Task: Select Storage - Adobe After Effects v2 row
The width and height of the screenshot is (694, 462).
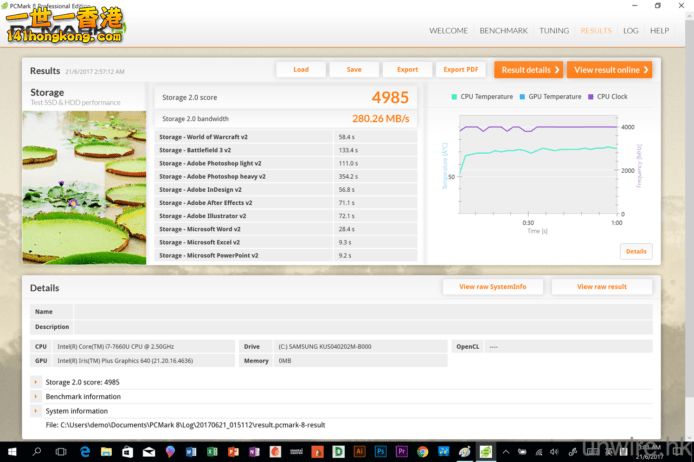Action: coord(286,203)
